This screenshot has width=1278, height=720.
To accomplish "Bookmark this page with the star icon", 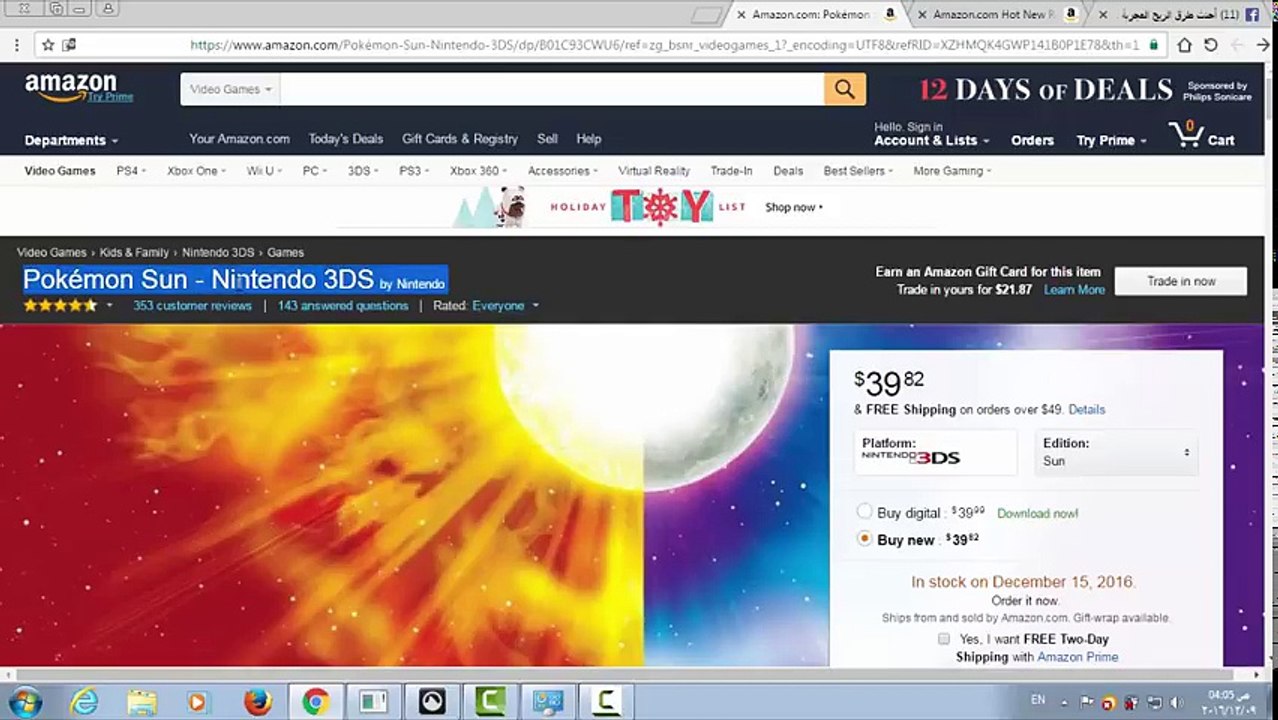I will [x=47, y=45].
